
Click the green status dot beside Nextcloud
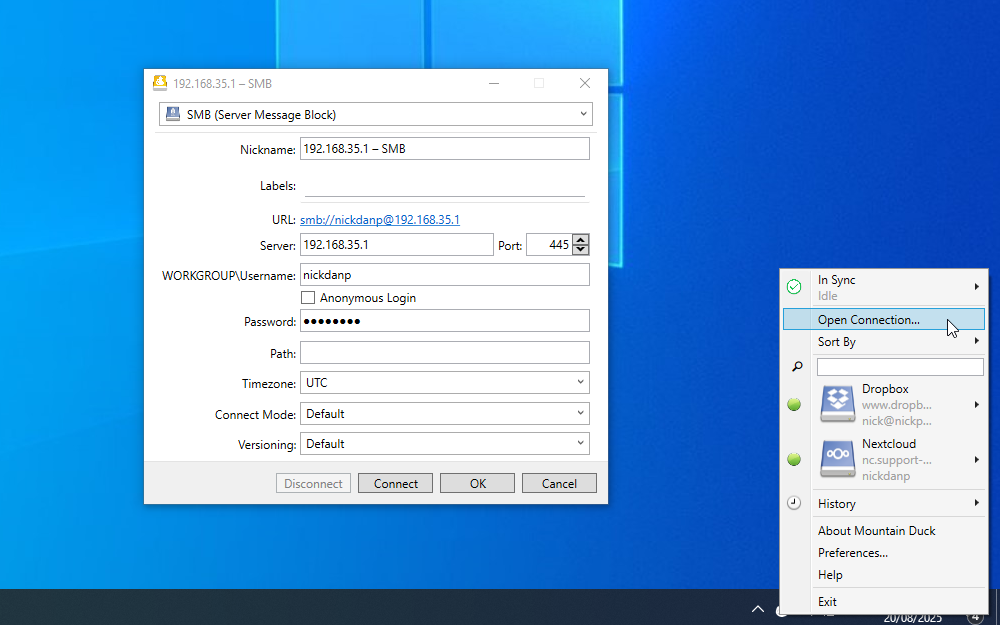click(794, 459)
